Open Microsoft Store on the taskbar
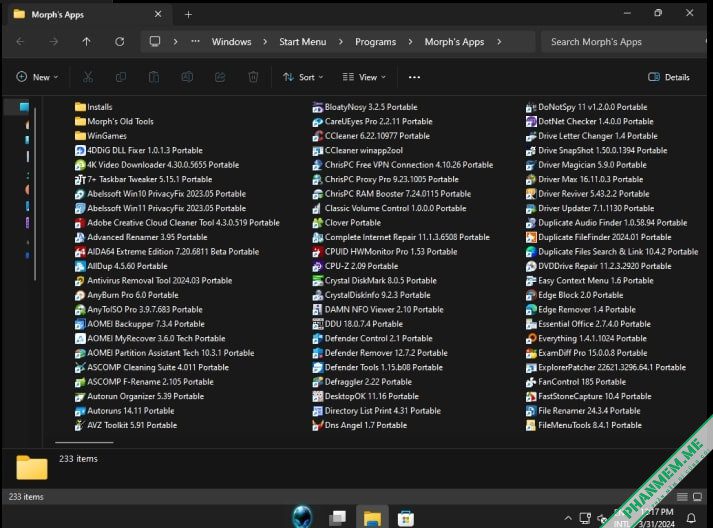Viewport: 713px width, 528px height. point(406,518)
